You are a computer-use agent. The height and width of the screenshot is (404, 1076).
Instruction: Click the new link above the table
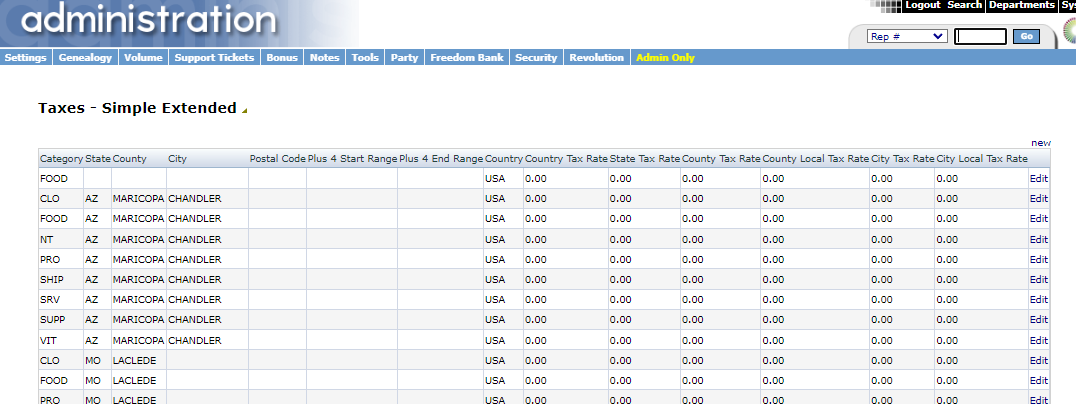pos(1040,143)
